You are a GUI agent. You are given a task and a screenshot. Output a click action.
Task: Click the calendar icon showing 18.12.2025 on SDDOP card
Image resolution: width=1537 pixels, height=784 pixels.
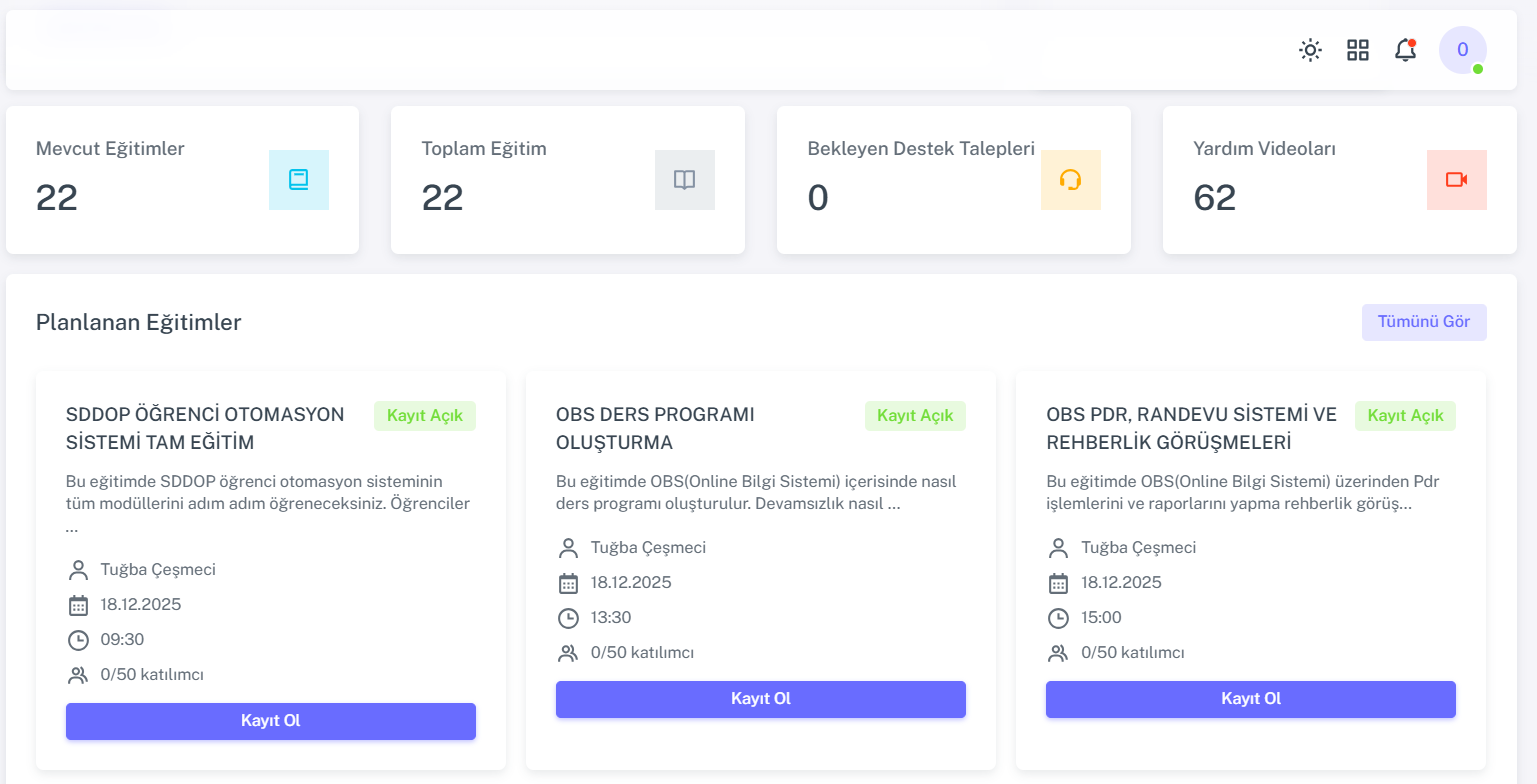[79, 604]
